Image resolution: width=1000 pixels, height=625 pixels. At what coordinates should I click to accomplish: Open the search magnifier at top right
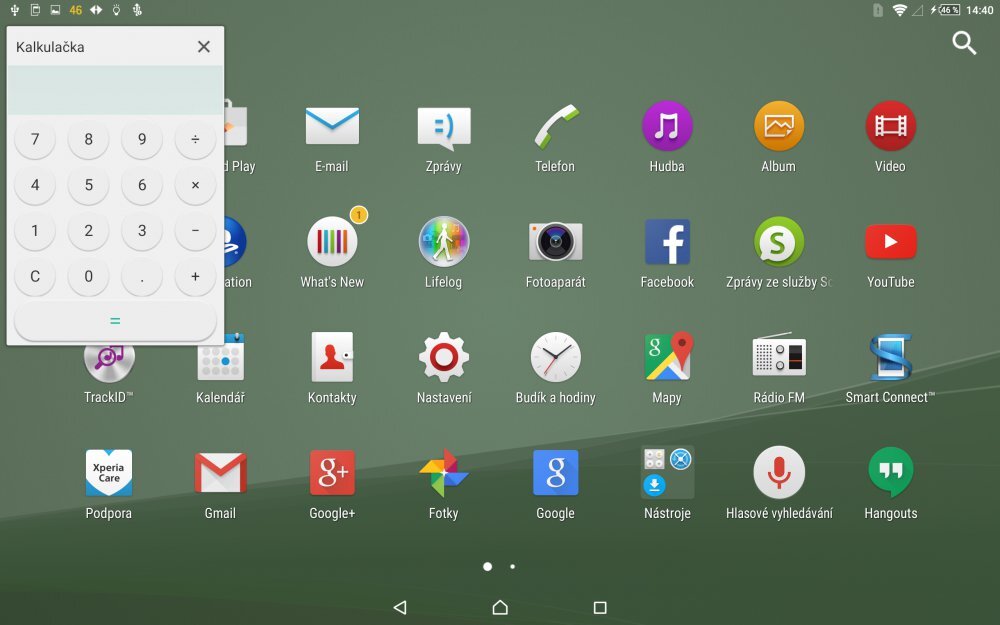[963, 43]
